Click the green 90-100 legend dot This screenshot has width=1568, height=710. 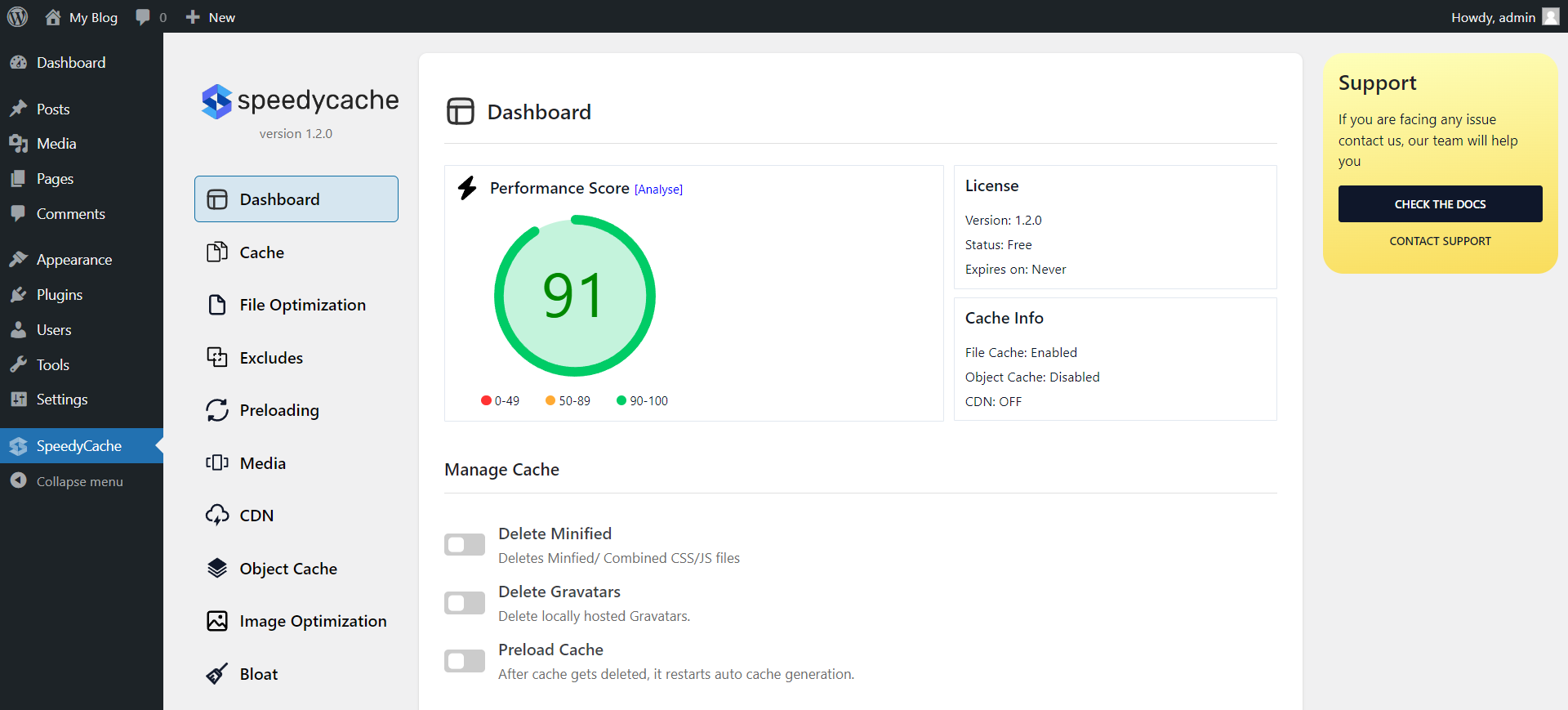621,400
